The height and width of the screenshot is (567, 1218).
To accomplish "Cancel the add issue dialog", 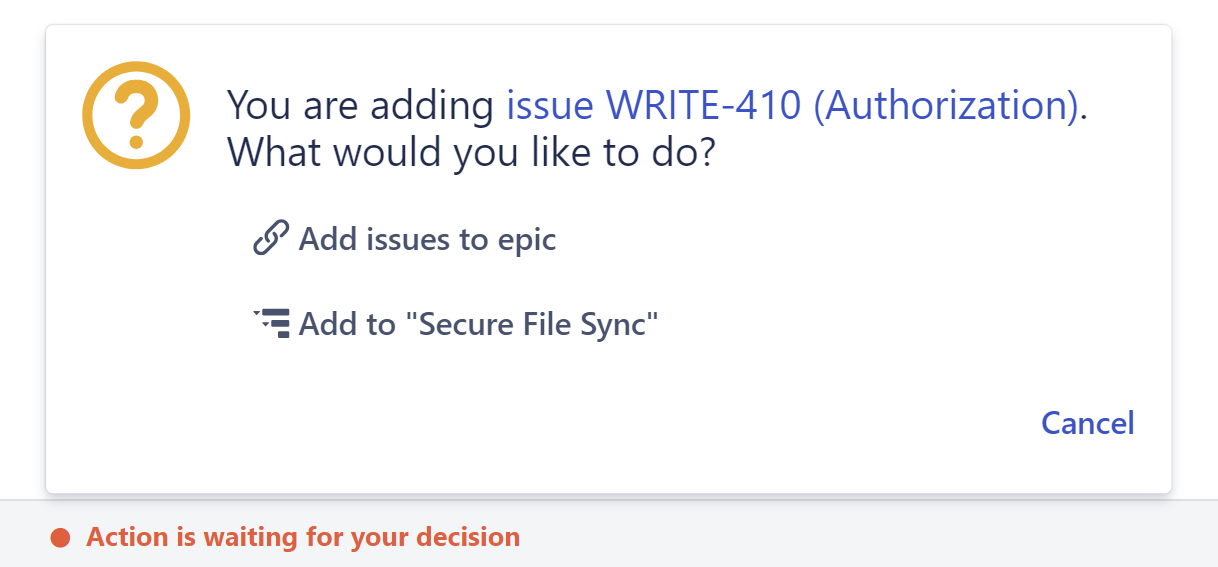I will pos(1087,423).
